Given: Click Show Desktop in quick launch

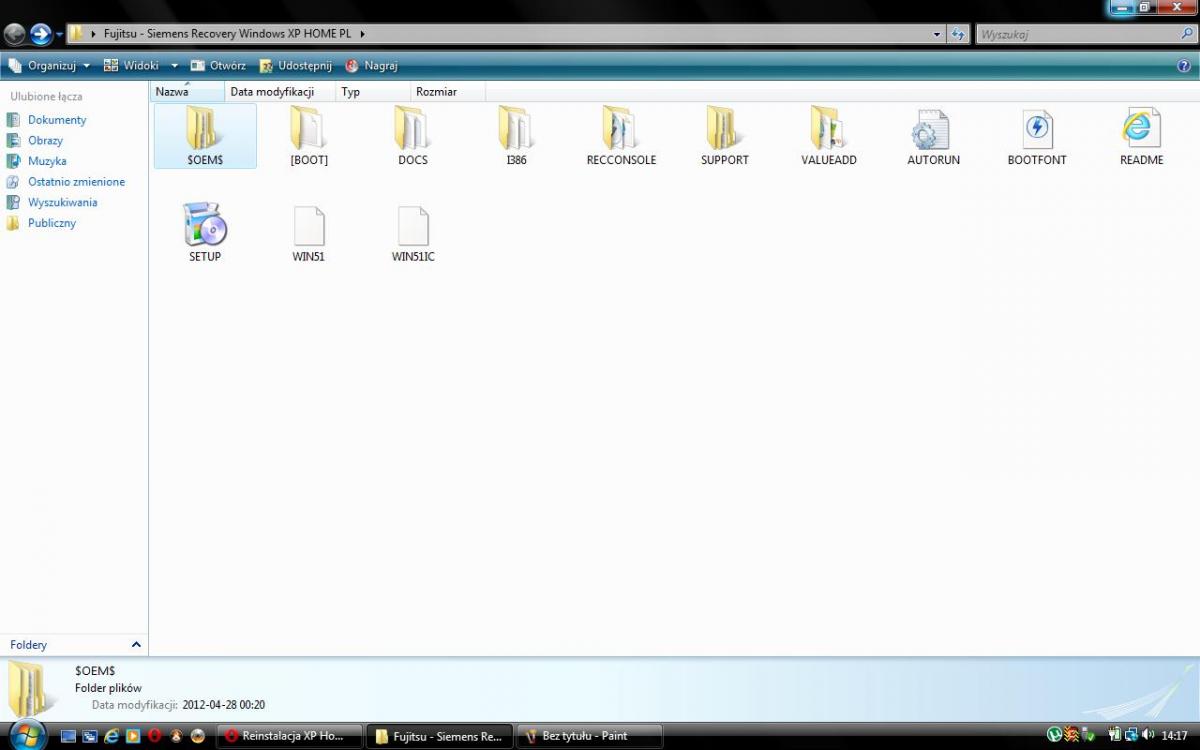Looking at the screenshot, I should [69, 736].
